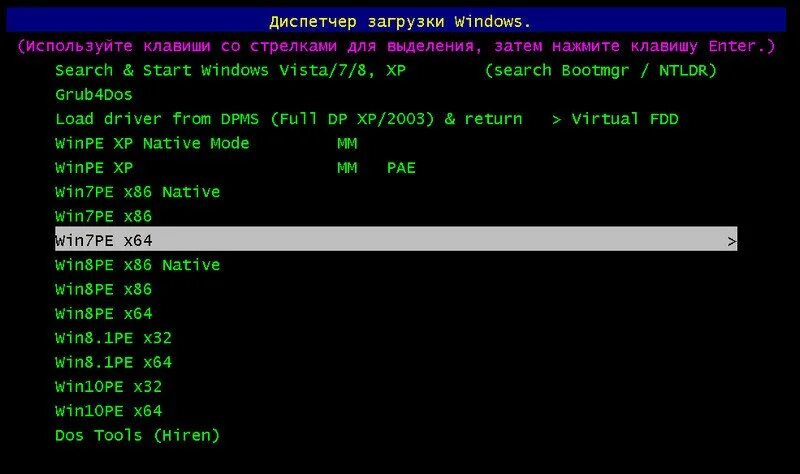Click highlighted Win7PE x64 entry
Viewport: 800px width, 474px height.
(x=396, y=239)
